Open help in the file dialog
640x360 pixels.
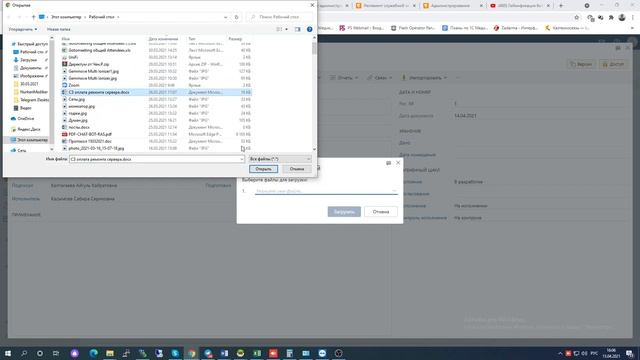tap(309, 29)
